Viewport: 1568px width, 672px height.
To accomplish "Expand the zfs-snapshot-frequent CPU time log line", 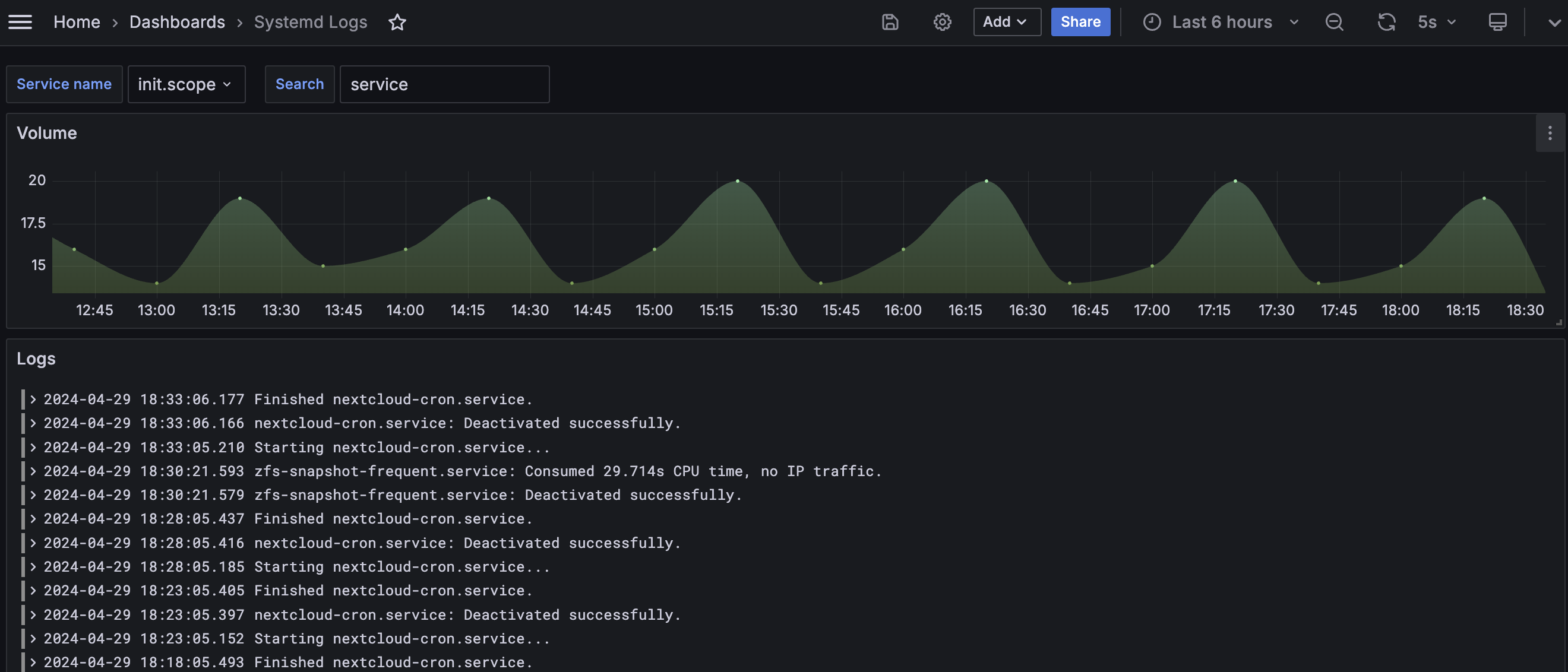I will [x=32, y=471].
